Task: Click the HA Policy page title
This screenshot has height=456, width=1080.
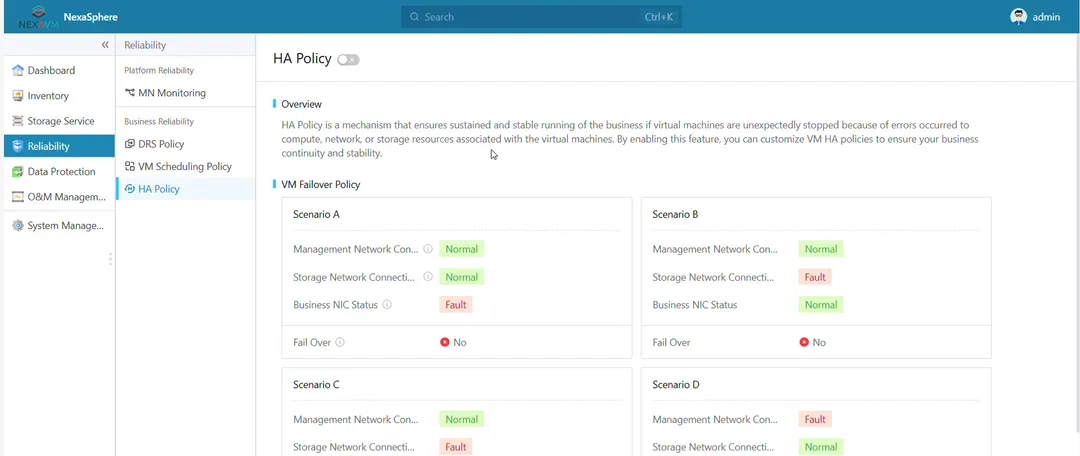Action: pyautogui.click(x=302, y=59)
